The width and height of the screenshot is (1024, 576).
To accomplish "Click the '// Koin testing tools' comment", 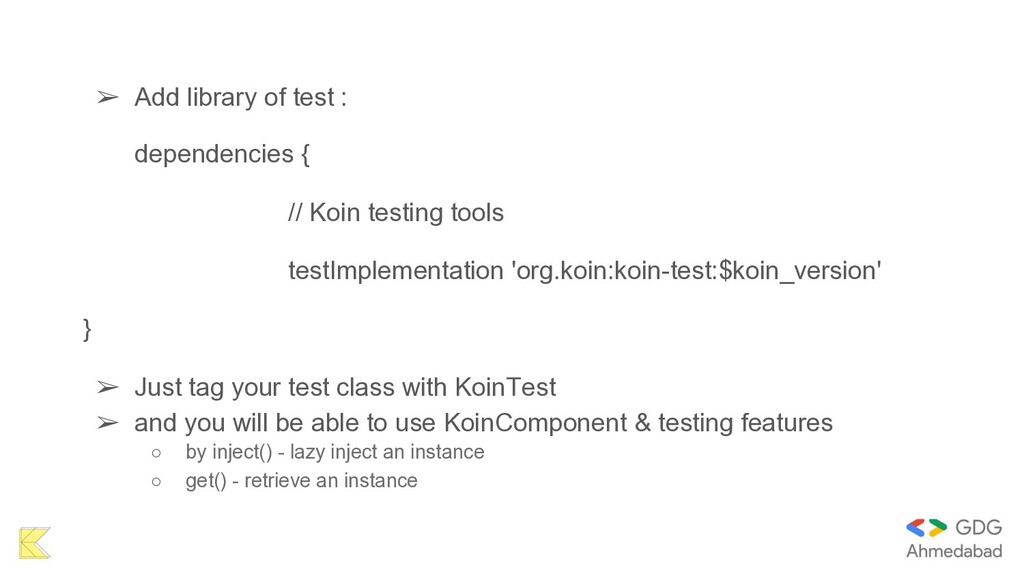I will click(396, 213).
